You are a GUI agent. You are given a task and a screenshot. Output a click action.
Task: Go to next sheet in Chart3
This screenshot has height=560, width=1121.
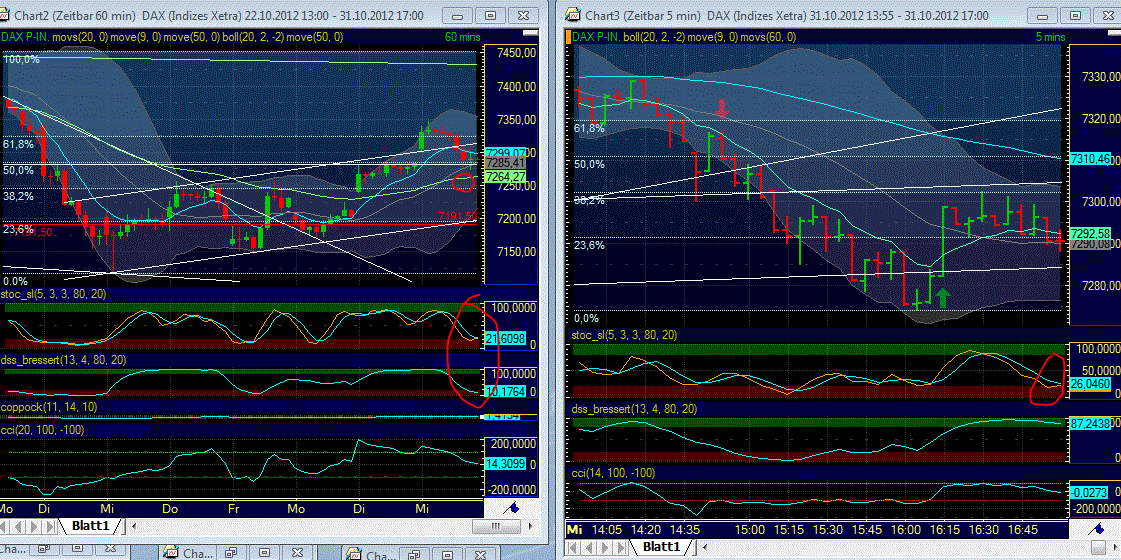(605, 548)
